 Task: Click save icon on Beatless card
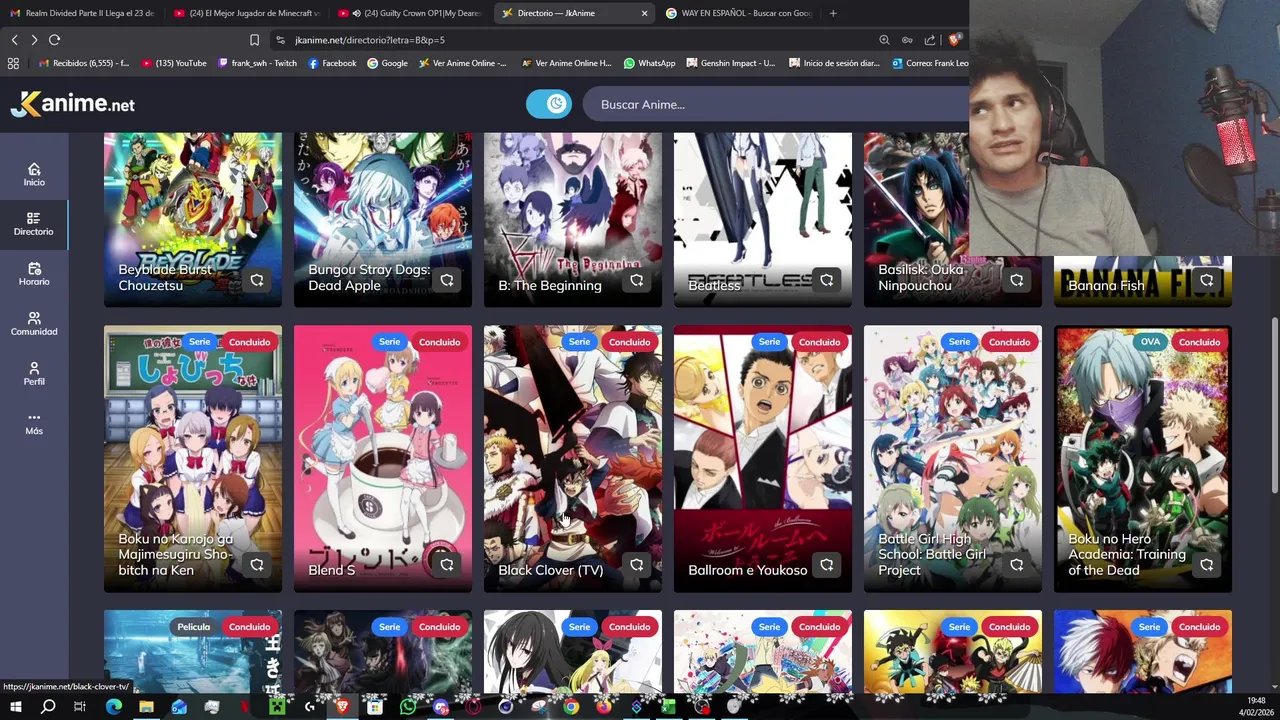[x=827, y=280]
